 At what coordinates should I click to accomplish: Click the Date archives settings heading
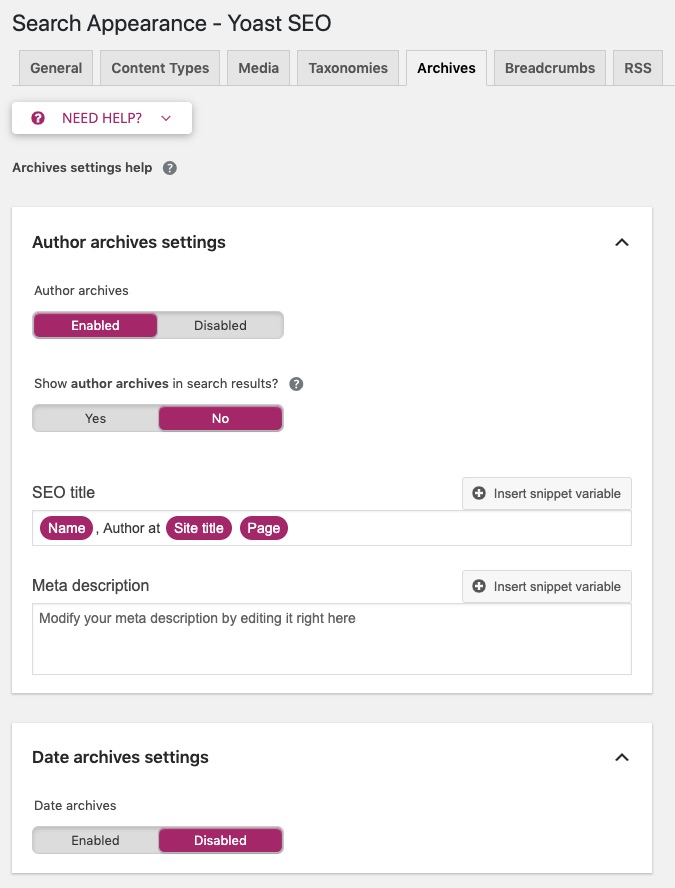(x=120, y=758)
